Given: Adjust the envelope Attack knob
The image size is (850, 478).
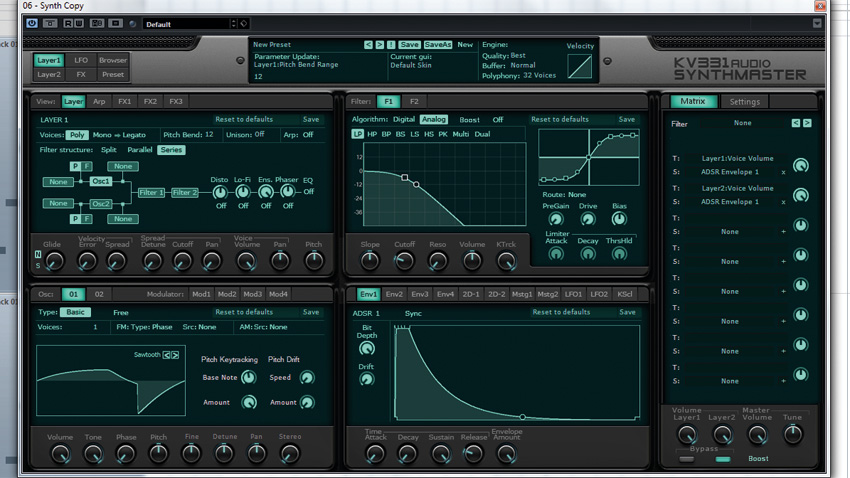Looking at the screenshot, I should (x=375, y=454).
